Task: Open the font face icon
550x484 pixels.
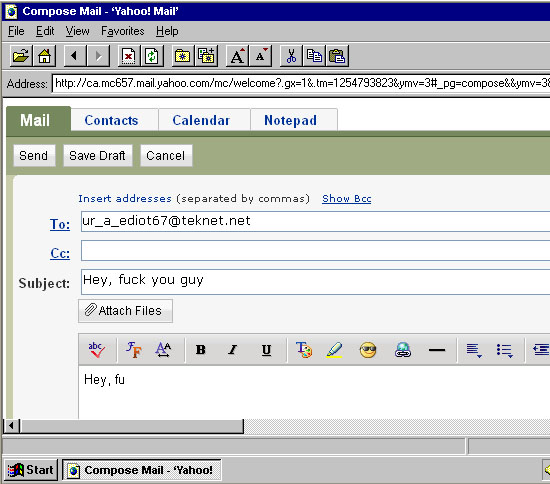Action: pos(134,350)
